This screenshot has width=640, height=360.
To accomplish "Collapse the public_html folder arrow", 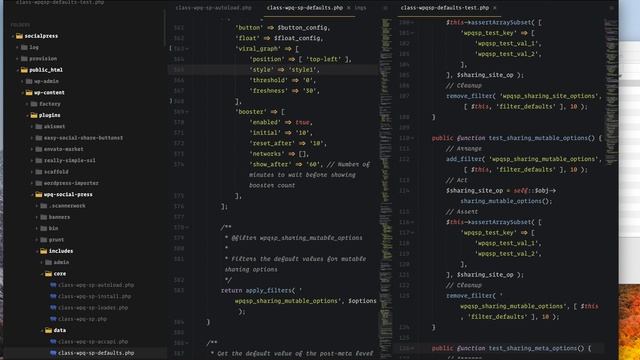I will tap(18, 70).
